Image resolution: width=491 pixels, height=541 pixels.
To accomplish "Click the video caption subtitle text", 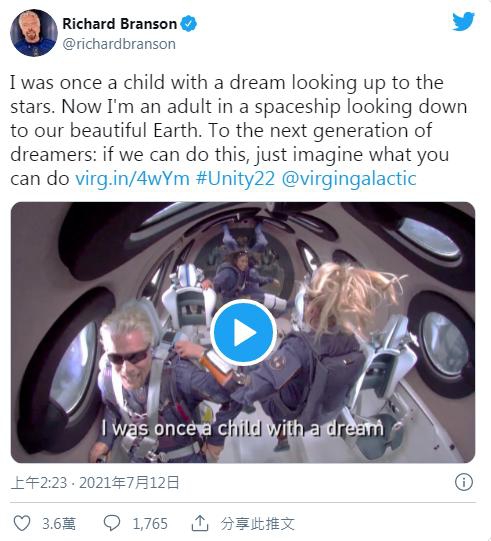I will click(x=242, y=429).
